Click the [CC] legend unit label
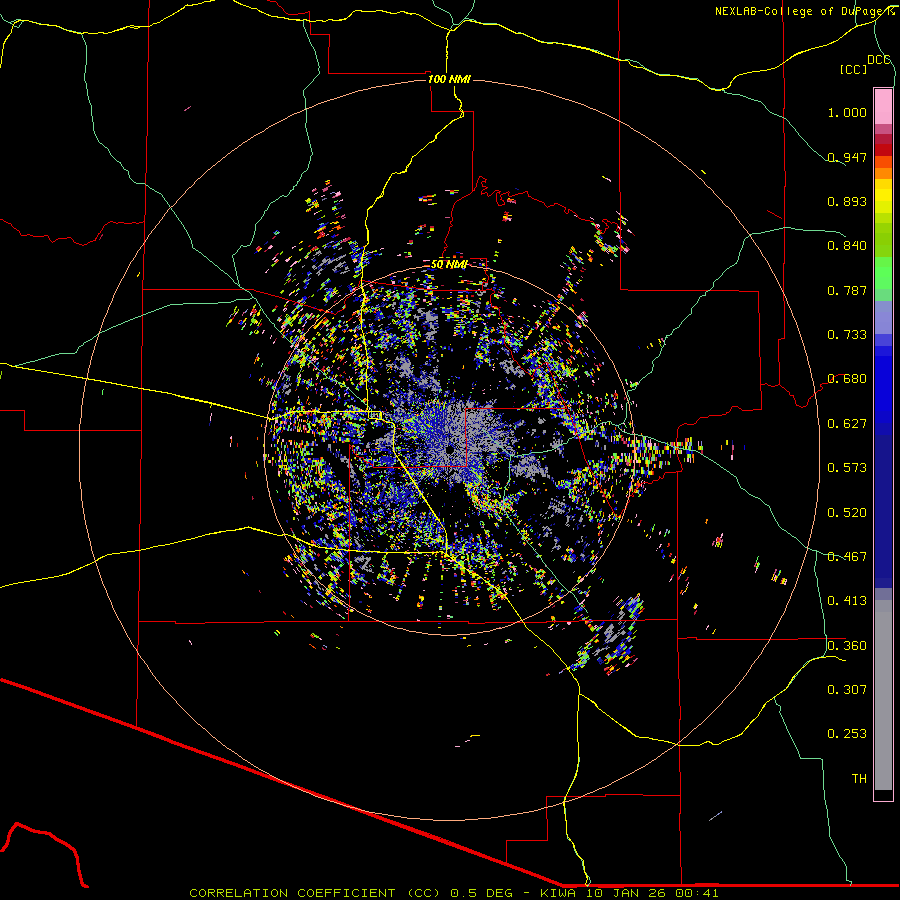 tap(853, 69)
